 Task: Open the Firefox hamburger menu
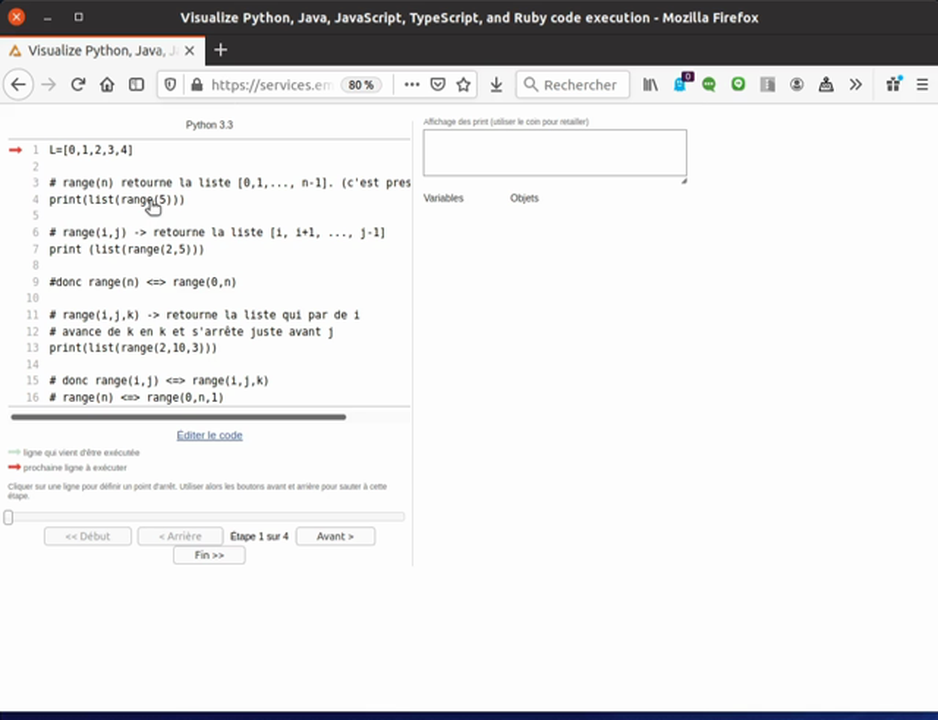922,85
